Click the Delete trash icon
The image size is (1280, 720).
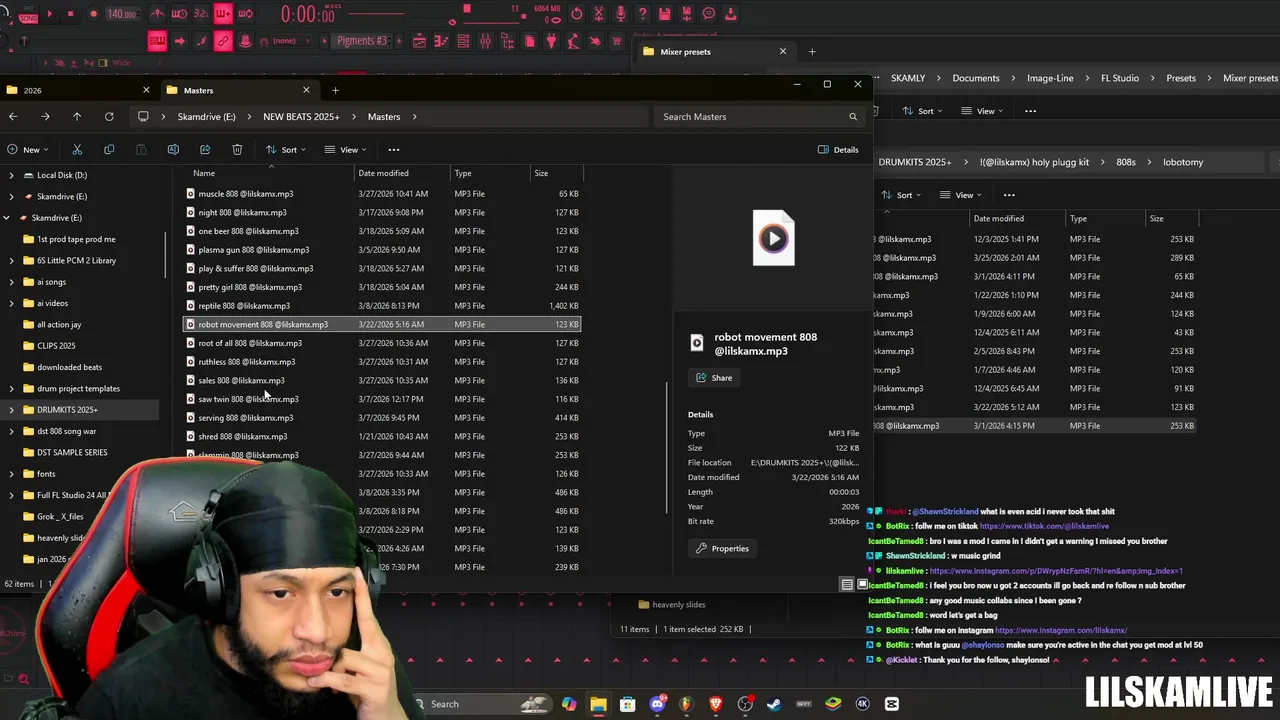click(237, 150)
